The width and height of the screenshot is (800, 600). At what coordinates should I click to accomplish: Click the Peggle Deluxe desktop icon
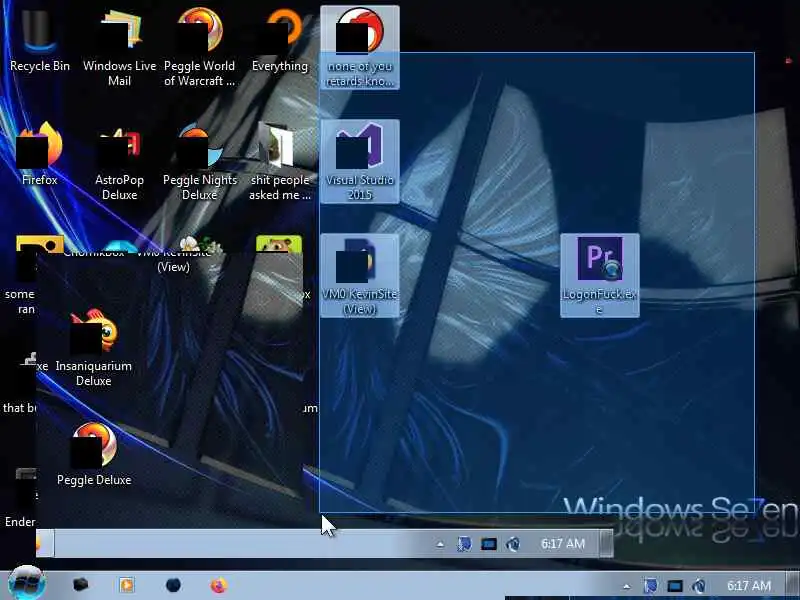[94, 454]
